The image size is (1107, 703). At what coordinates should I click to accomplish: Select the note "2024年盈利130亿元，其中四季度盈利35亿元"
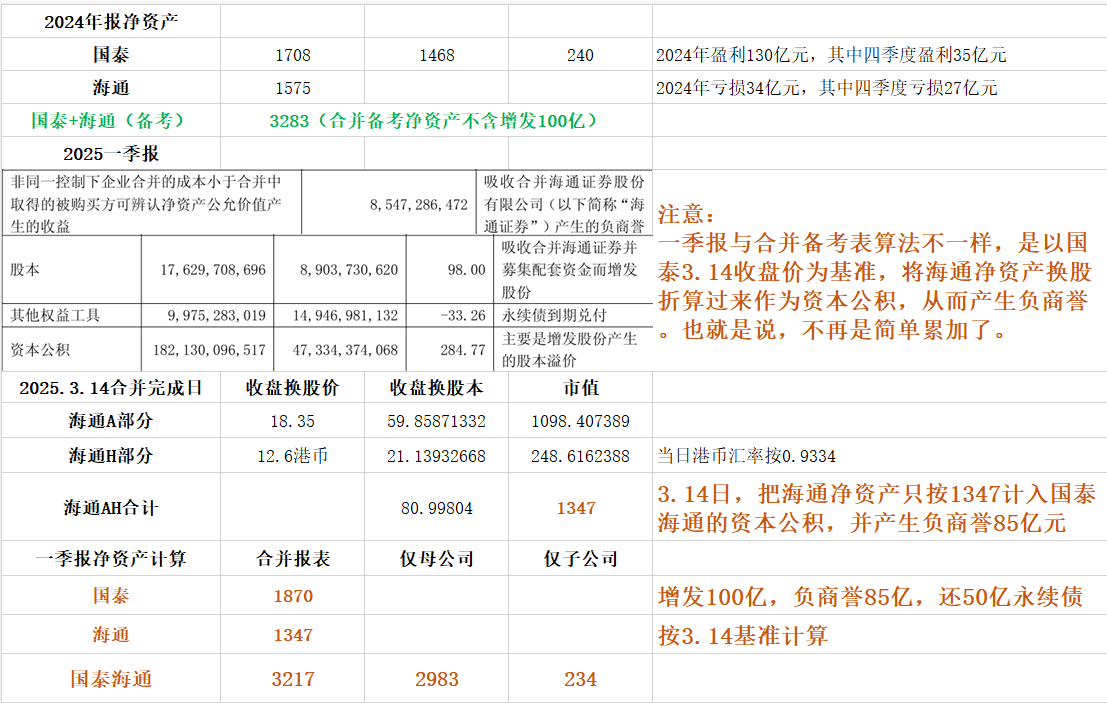pyautogui.click(x=831, y=54)
